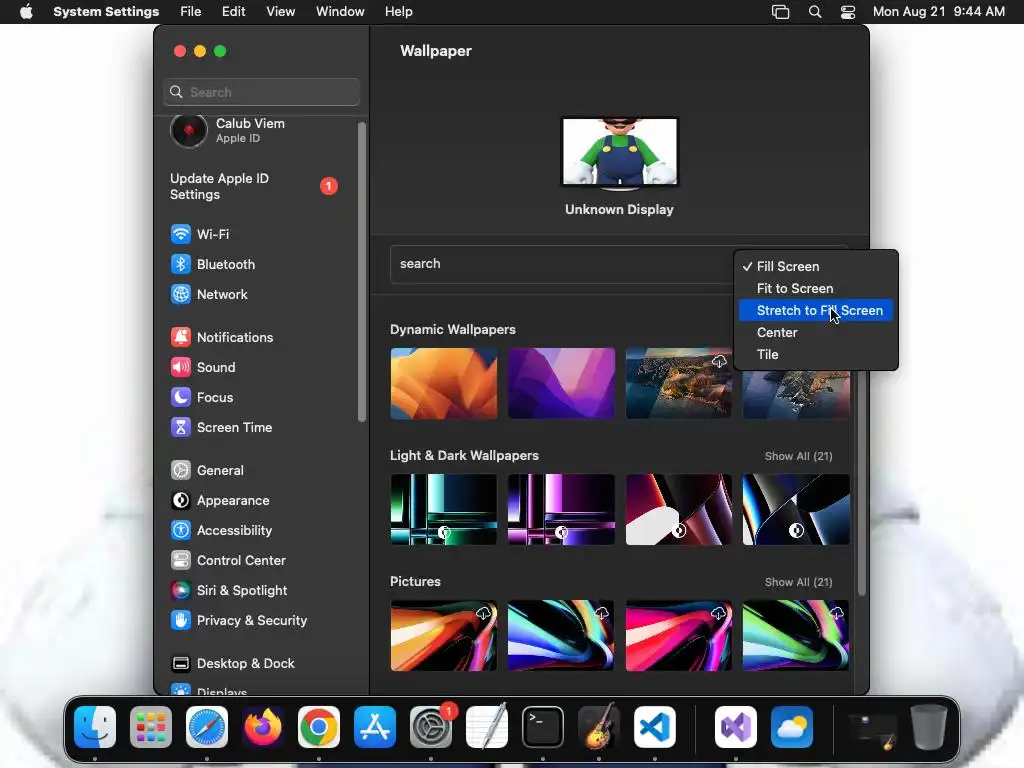The width and height of the screenshot is (1024, 768).
Task: Open Update Apple ID Settings
Action: (253, 186)
